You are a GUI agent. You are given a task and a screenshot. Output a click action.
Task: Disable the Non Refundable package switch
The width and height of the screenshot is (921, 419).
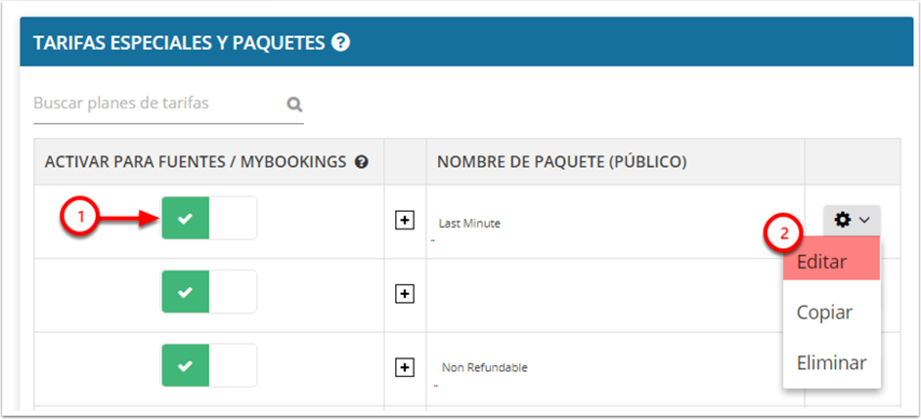pos(208,366)
